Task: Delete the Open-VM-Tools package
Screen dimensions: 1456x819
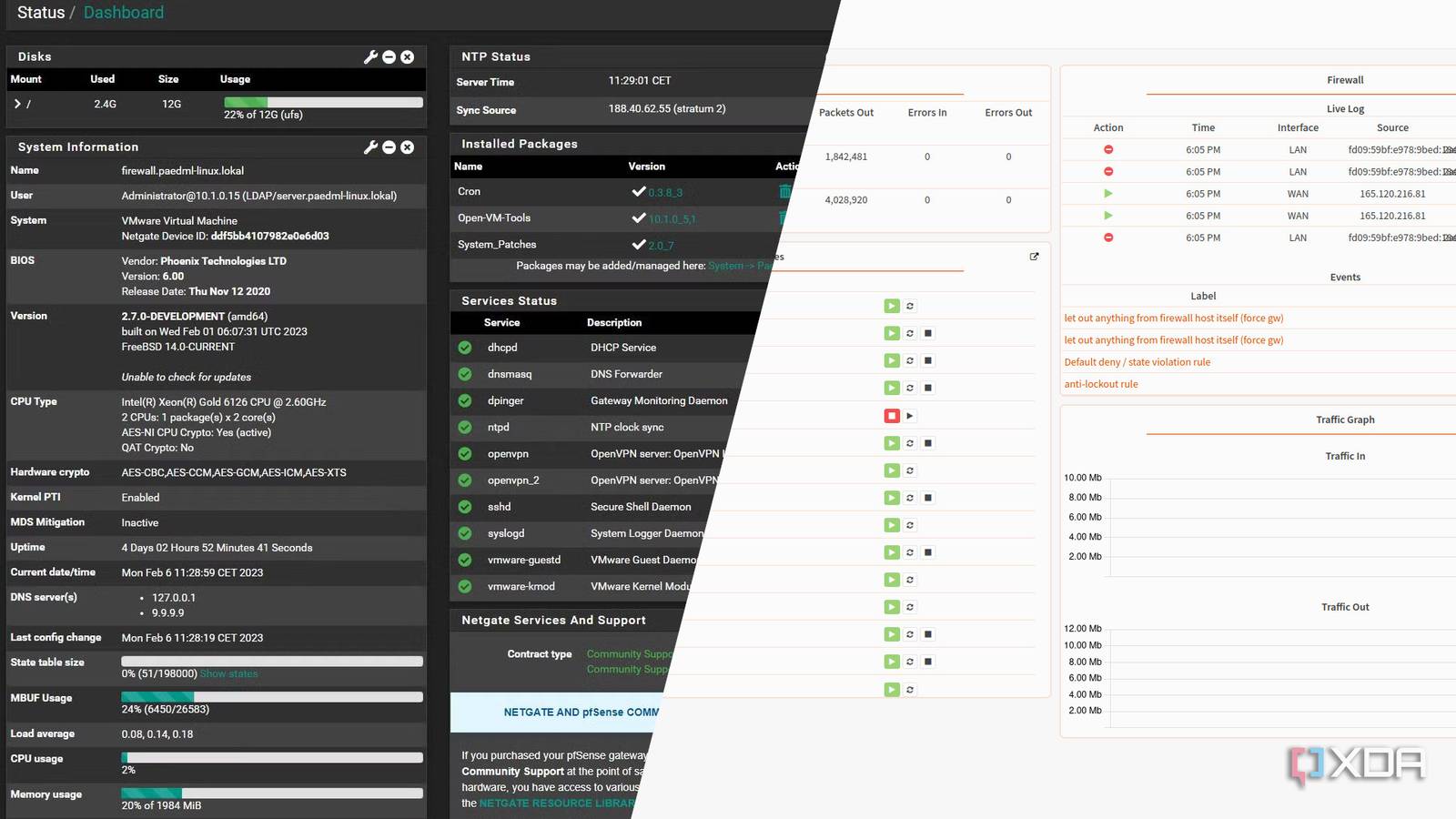Action: [x=784, y=217]
